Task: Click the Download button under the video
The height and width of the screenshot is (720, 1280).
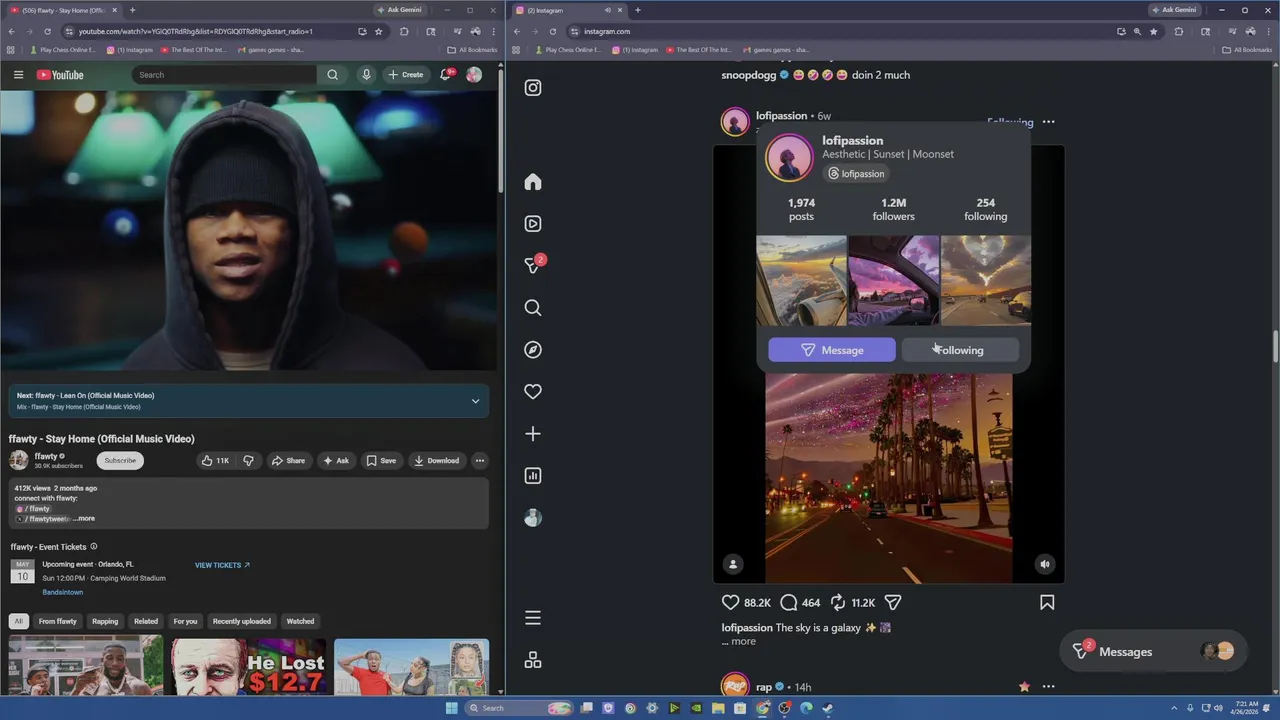Action: 436,461
